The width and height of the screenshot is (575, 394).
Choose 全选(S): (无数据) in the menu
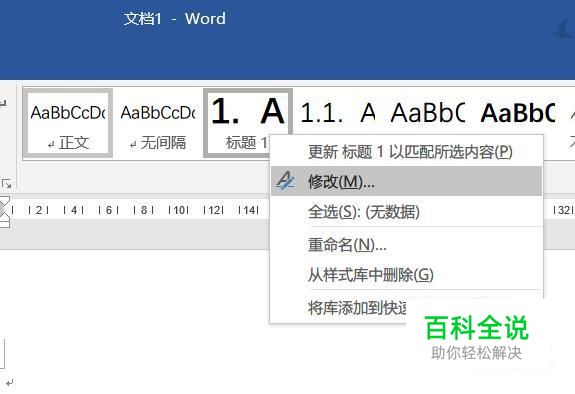pos(406,212)
